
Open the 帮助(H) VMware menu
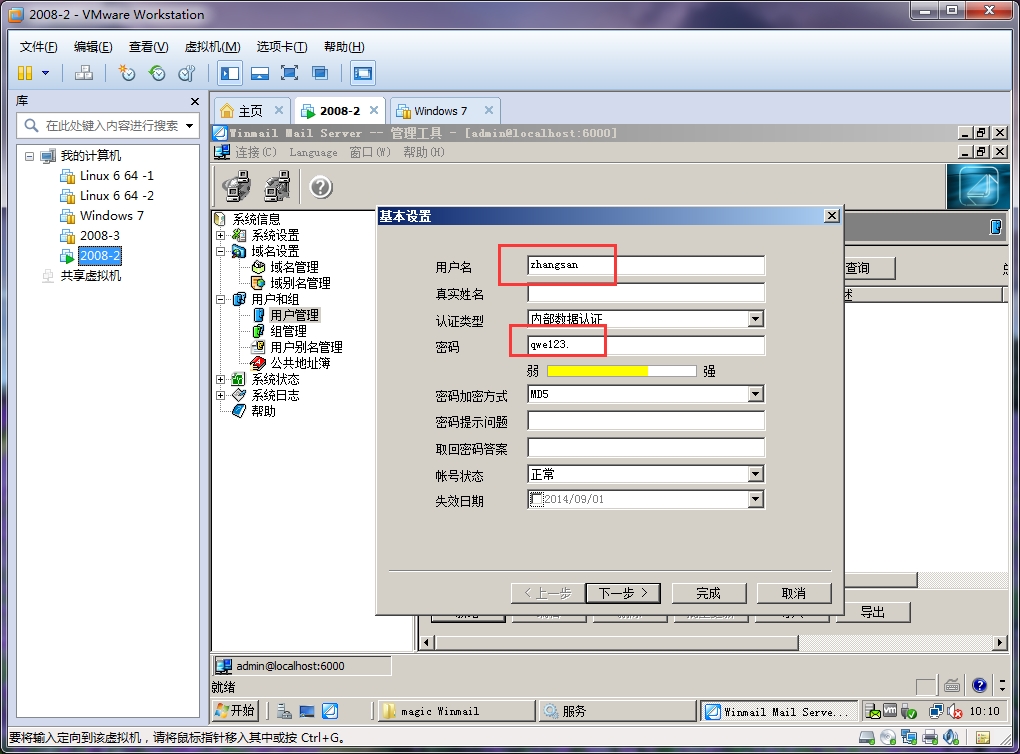click(x=344, y=47)
